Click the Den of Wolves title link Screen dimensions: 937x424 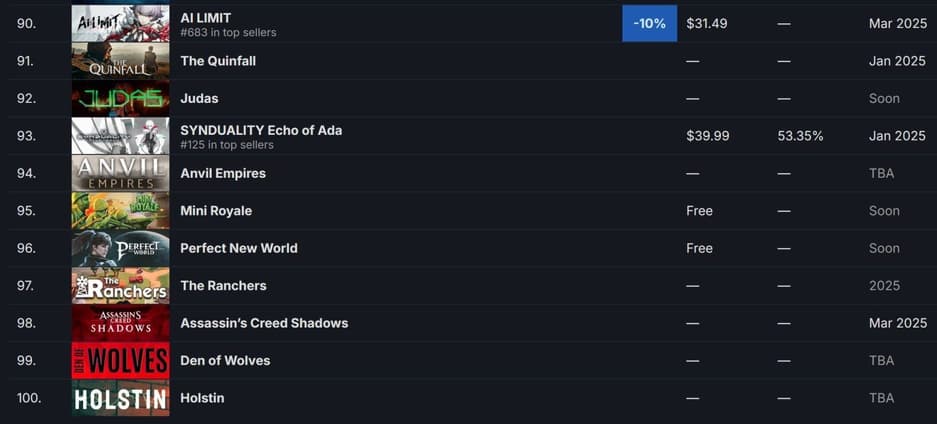coord(225,361)
